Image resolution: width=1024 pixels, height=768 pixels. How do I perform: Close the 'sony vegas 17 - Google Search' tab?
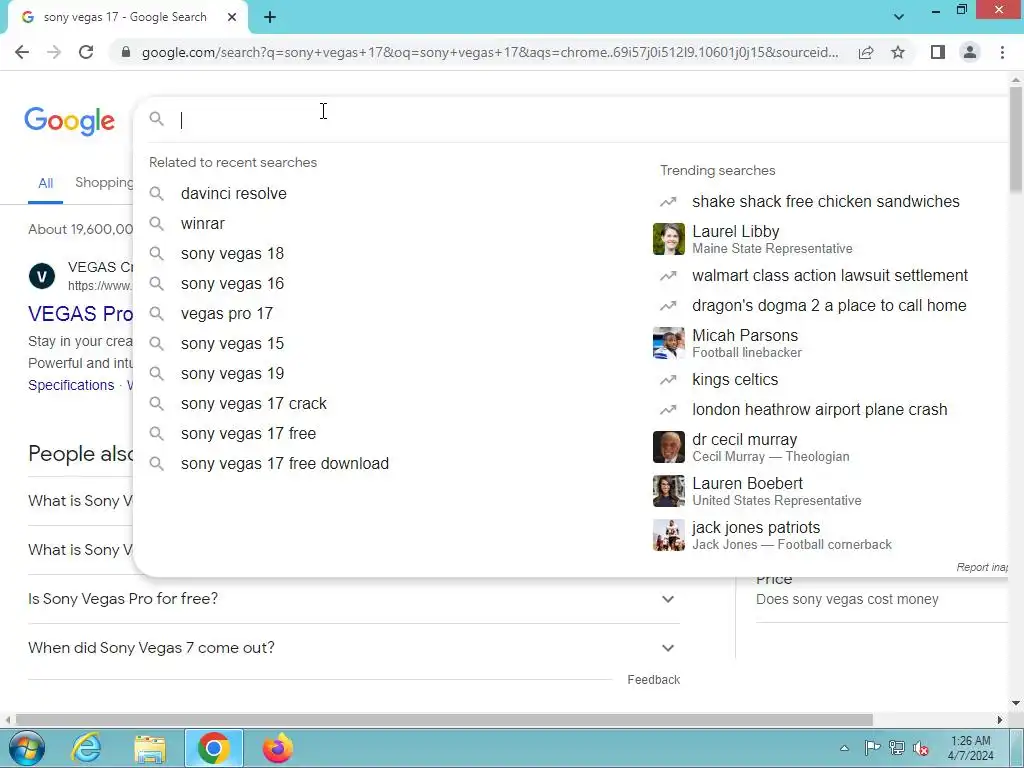pyautogui.click(x=232, y=17)
